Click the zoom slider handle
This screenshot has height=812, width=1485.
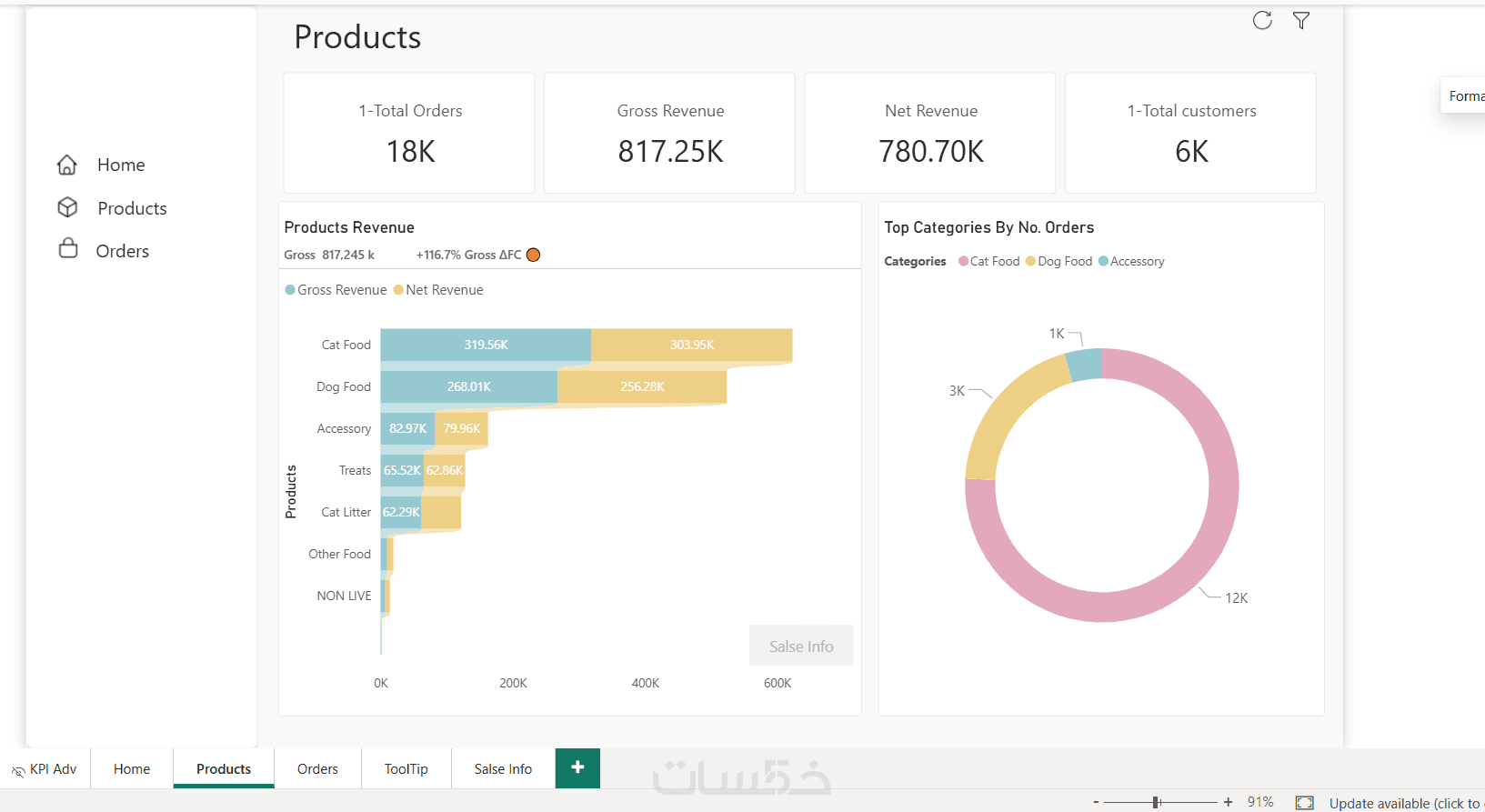(1156, 802)
